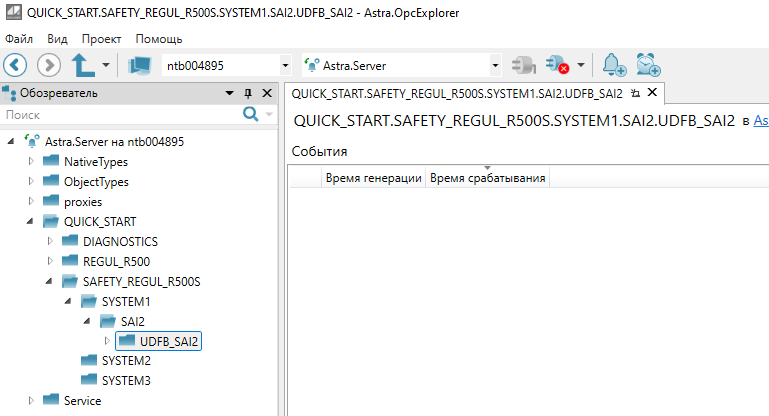Click the alarm clock icon in toolbar
This screenshot has width=769, height=416.
click(648, 66)
